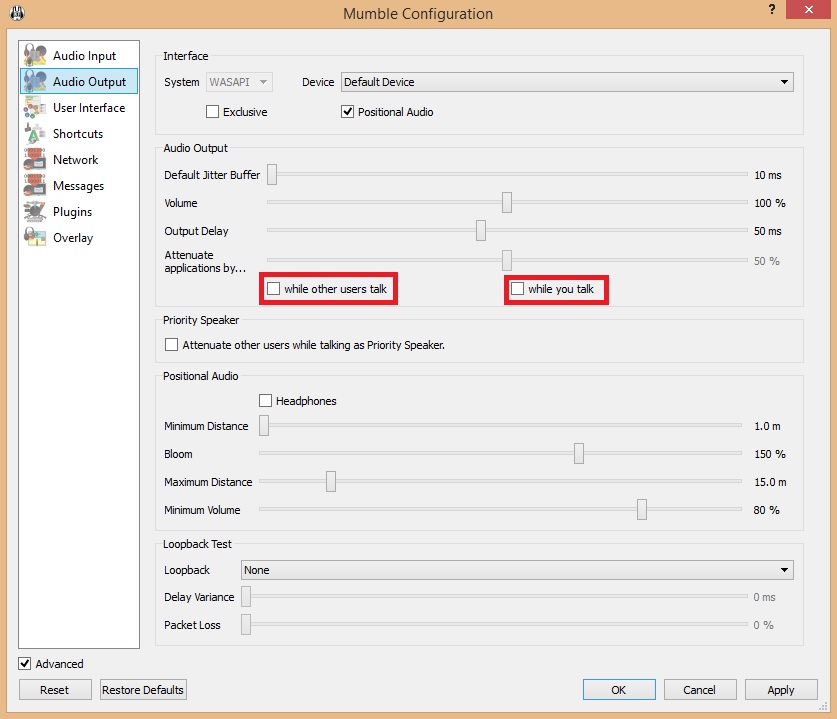Click the '150 %' bloom value
The image size is (837, 719).
(770, 454)
